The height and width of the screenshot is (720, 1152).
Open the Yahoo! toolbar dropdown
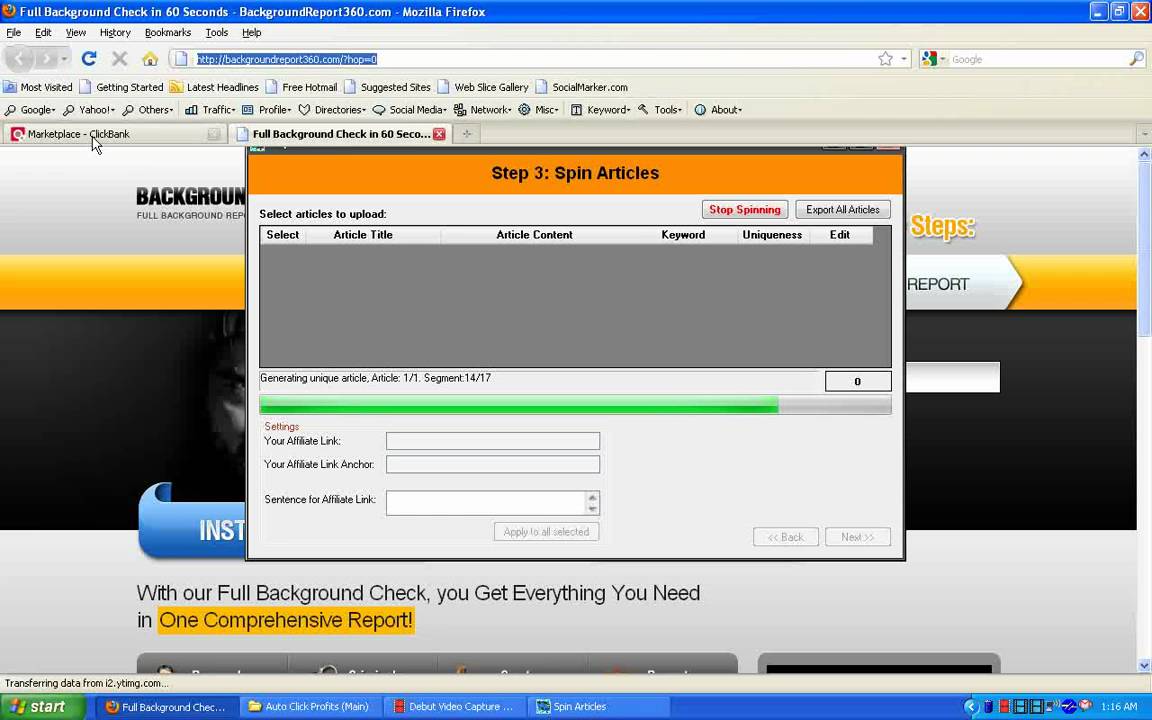pos(89,109)
